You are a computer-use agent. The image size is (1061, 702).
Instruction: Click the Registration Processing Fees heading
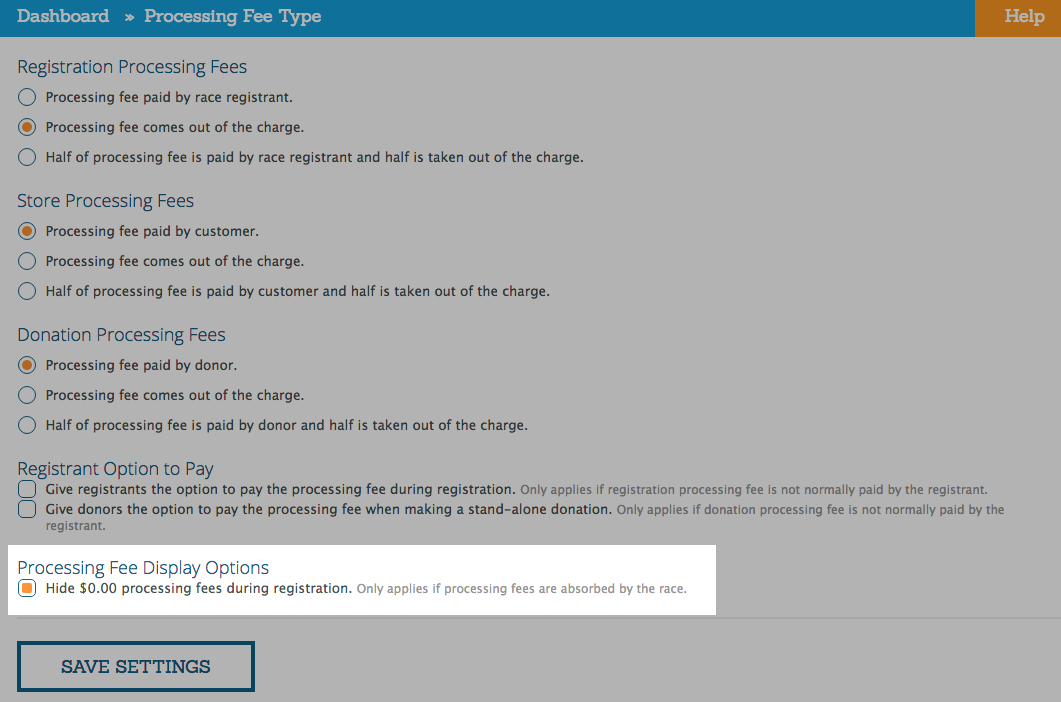point(131,67)
